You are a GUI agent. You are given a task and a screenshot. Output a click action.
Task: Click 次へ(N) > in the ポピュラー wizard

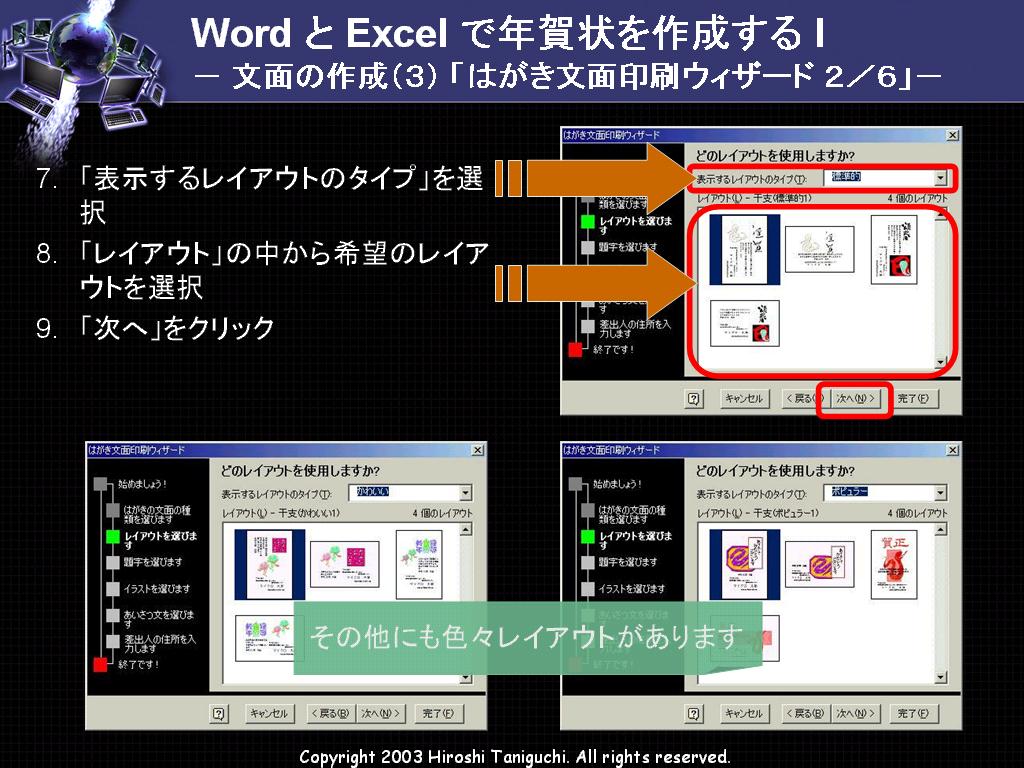tap(855, 714)
